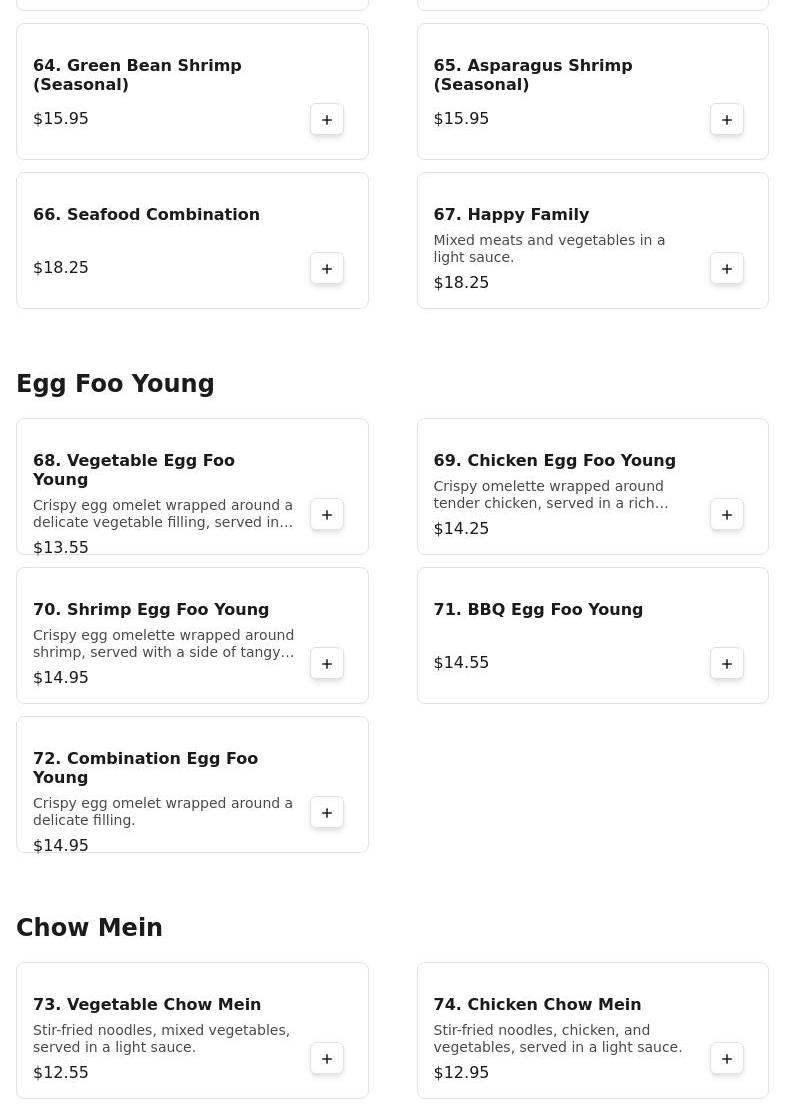Click plus icon for Vegetable Chow Mein
The height and width of the screenshot is (1105, 785).
[327, 1059]
